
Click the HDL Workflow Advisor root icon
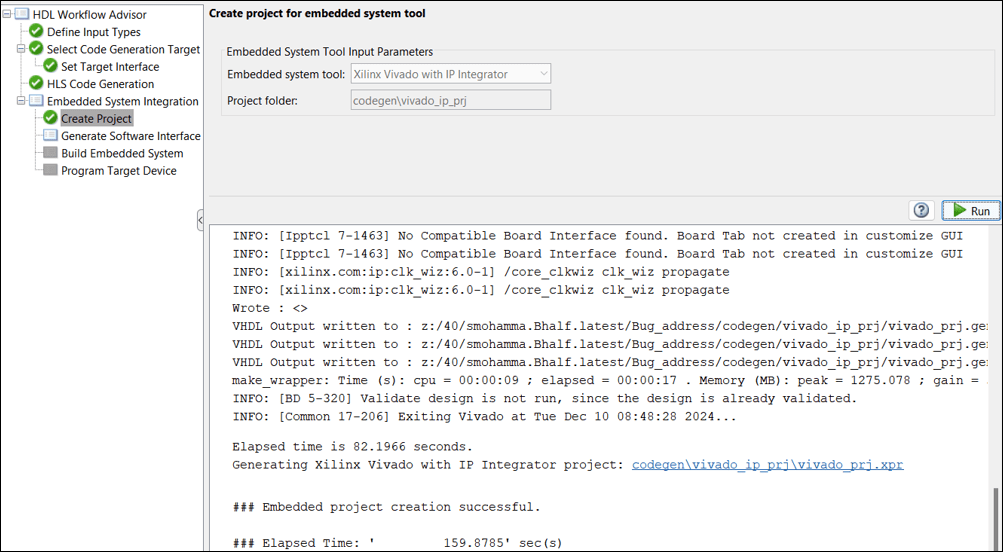[22, 15]
